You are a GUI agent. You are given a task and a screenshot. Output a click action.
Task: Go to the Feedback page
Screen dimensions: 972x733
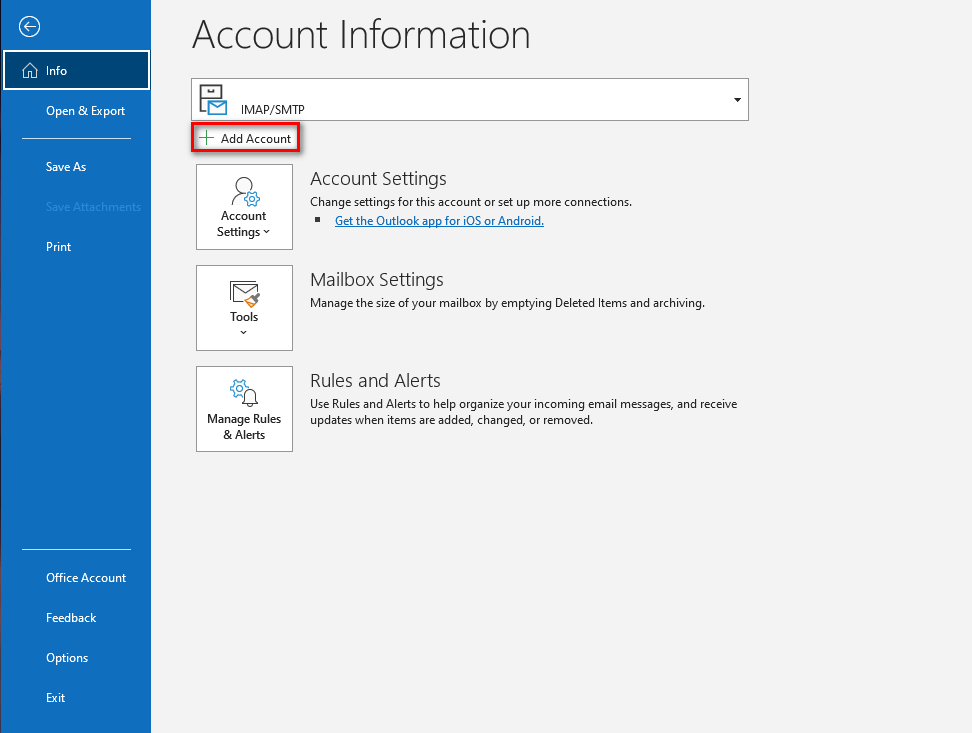[71, 617]
